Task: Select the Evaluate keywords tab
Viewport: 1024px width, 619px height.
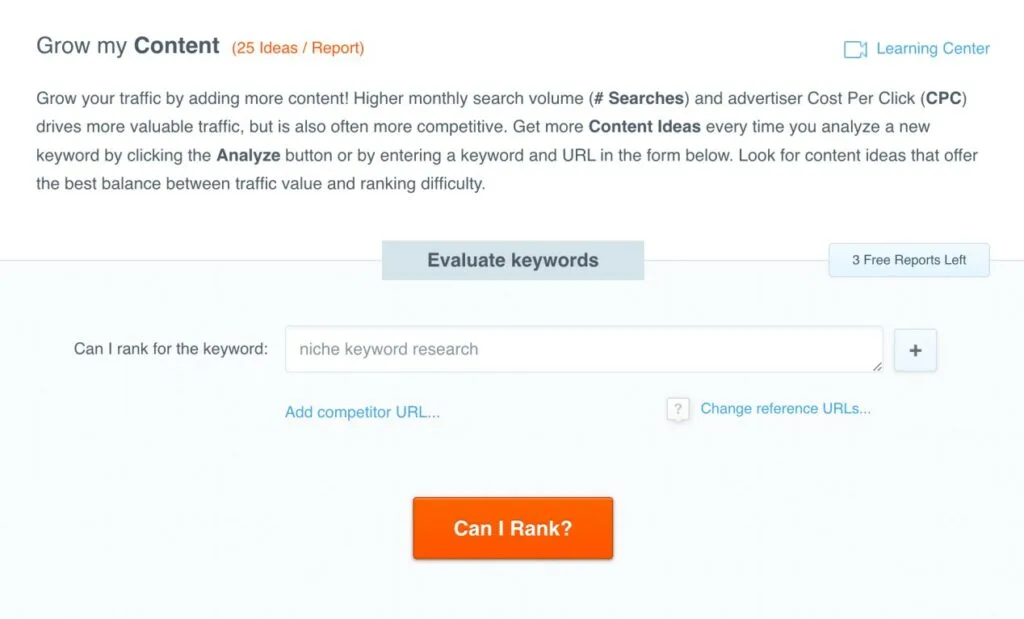Action: [x=512, y=260]
